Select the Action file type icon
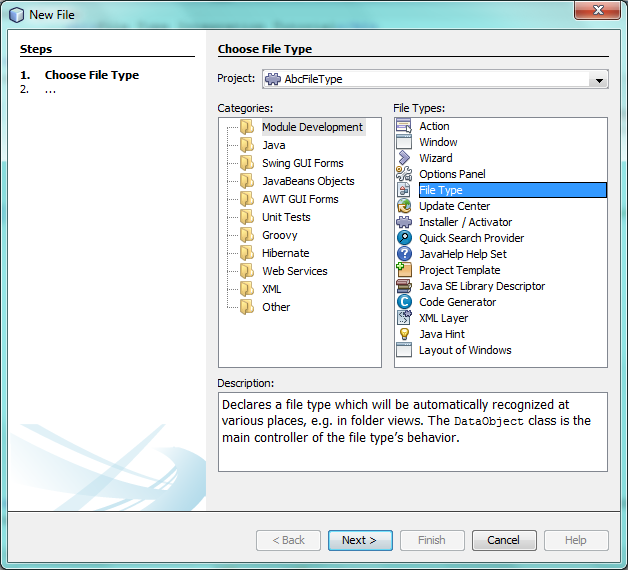Image resolution: width=628 pixels, height=570 pixels. [404, 126]
